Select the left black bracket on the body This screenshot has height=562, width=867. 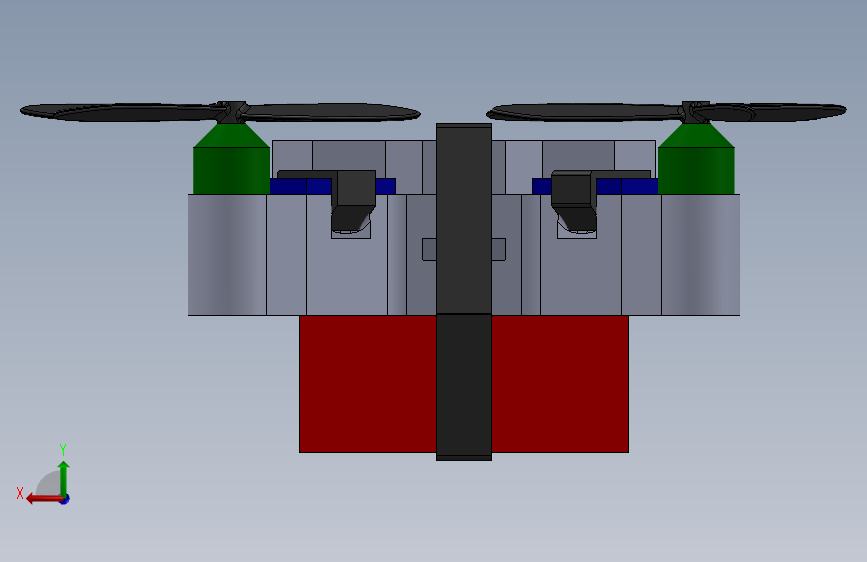(x=353, y=200)
